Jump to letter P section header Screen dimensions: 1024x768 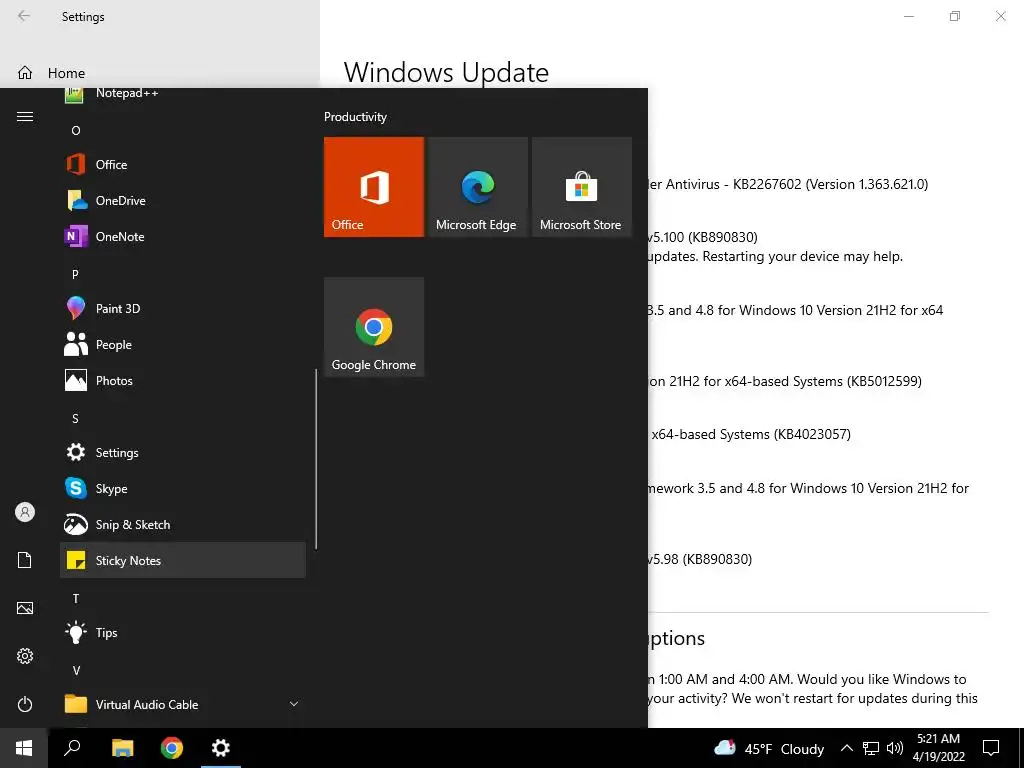pyautogui.click(x=76, y=274)
